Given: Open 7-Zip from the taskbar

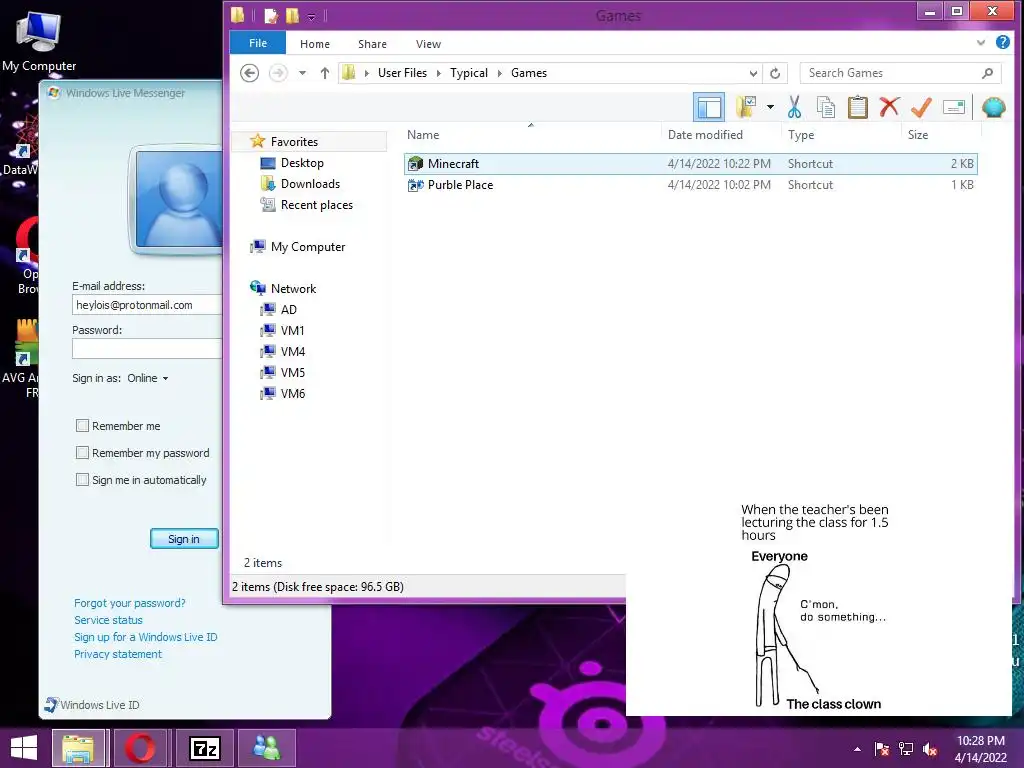Looking at the screenshot, I should pos(204,748).
